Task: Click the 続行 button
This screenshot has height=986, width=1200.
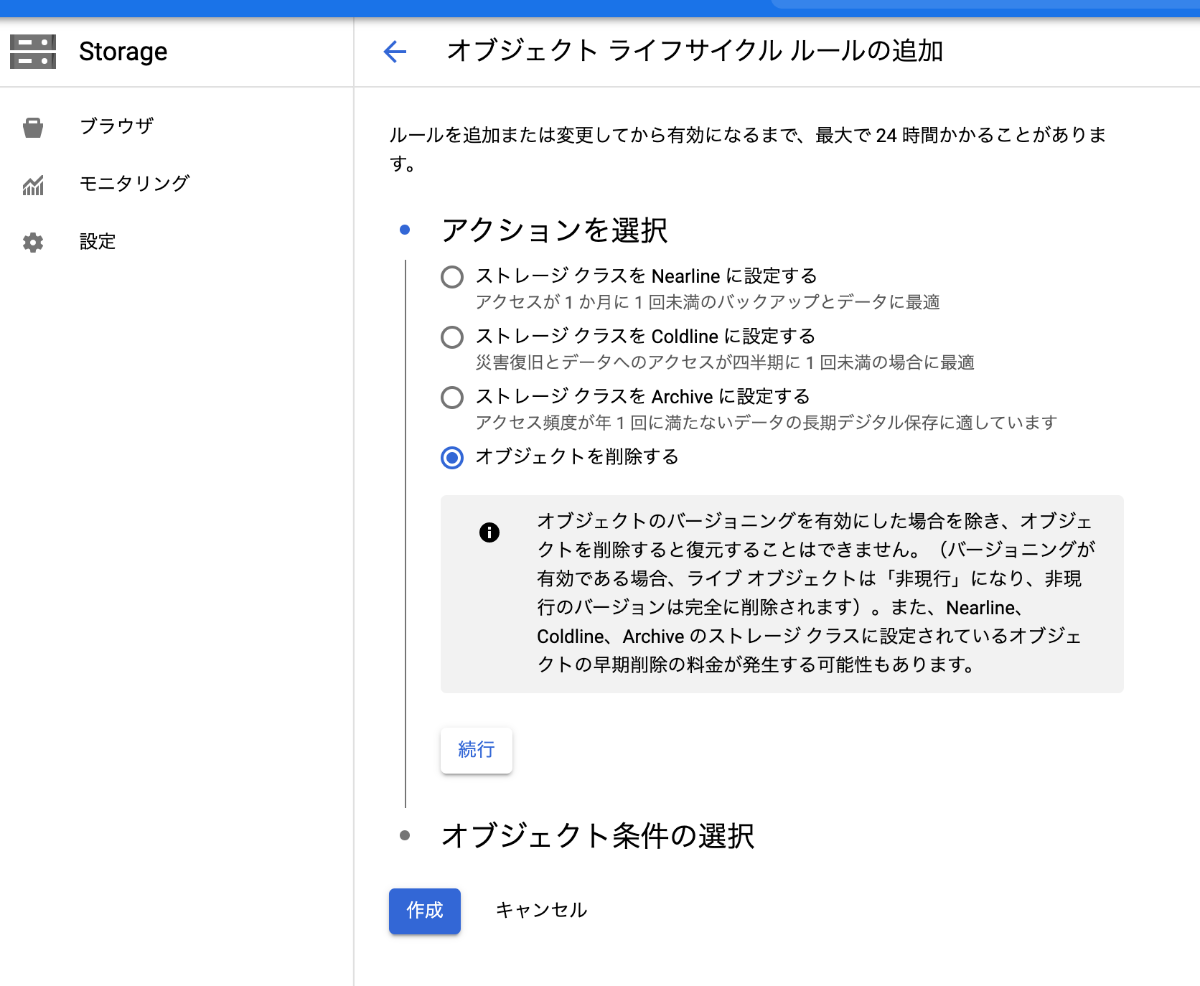Action: [x=476, y=750]
